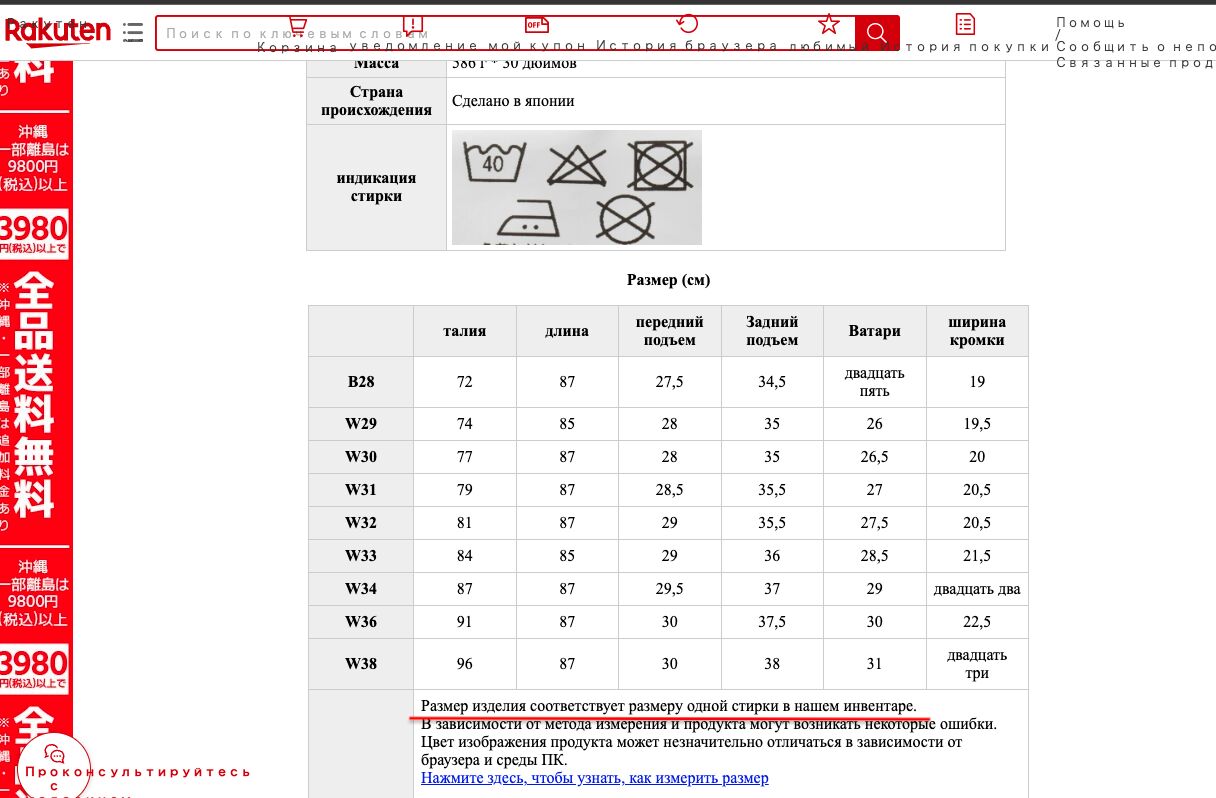Screen dimensions: 1216x798
Task: Click Ватари value 26,5 in W30 row
Action: click(875, 457)
